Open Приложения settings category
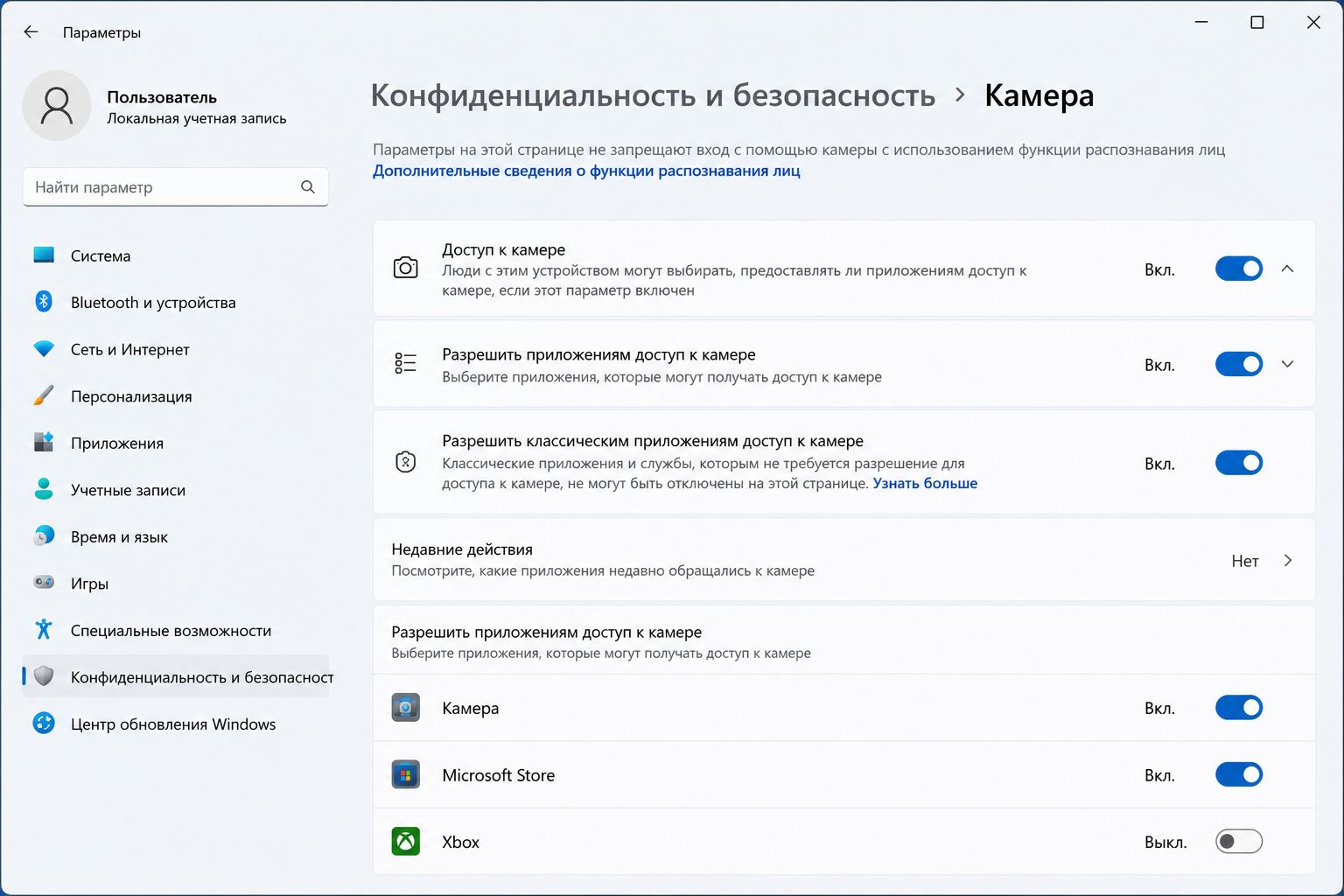Screen dimensions: 1344x896 tap(175, 443)
